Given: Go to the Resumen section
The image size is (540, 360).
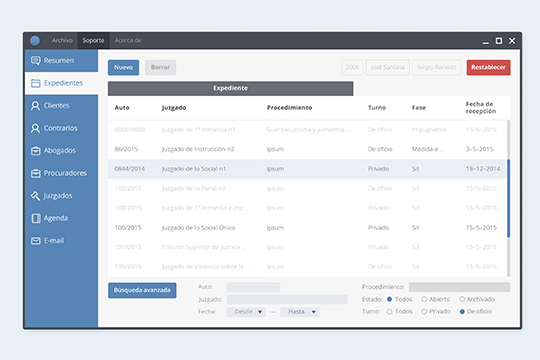Looking at the screenshot, I should click(x=61, y=61).
